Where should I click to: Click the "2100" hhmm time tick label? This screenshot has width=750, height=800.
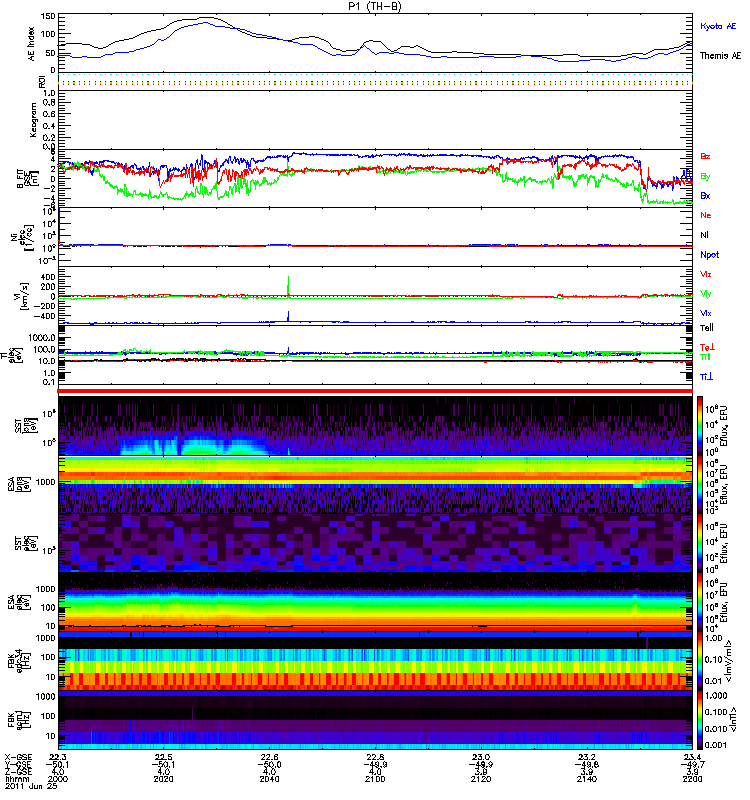[375, 779]
